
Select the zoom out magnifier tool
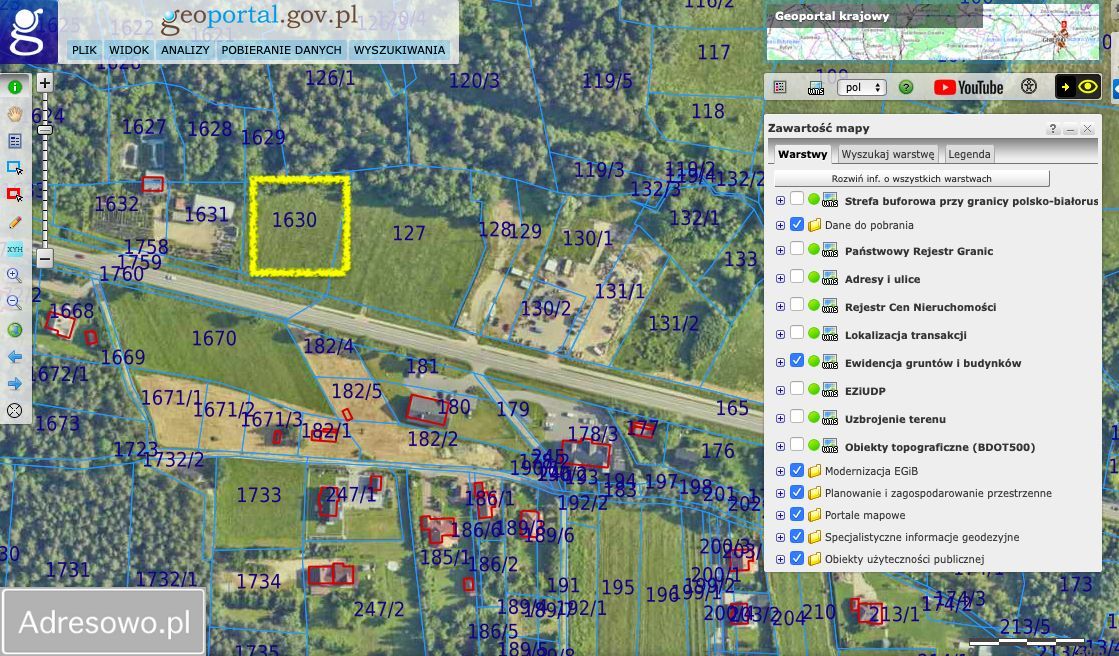tap(14, 303)
